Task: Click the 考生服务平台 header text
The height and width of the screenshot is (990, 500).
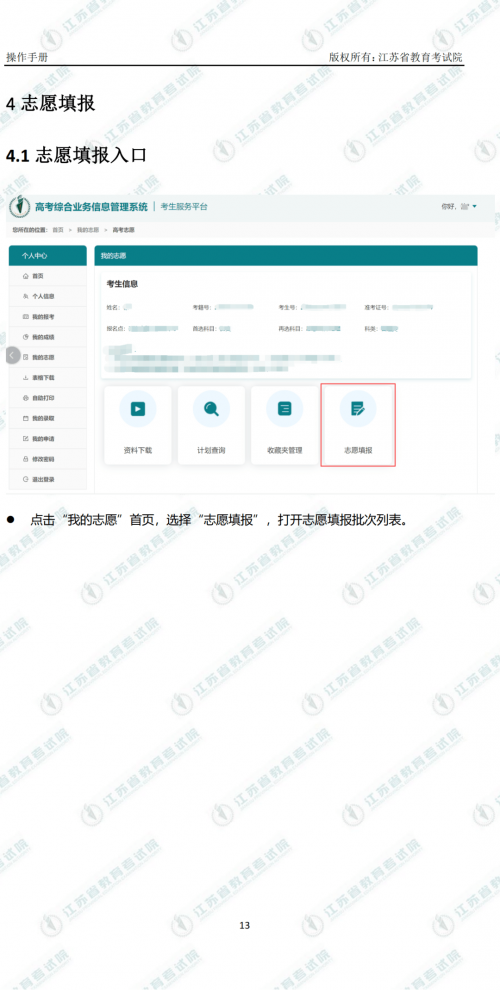Action: (x=184, y=206)
